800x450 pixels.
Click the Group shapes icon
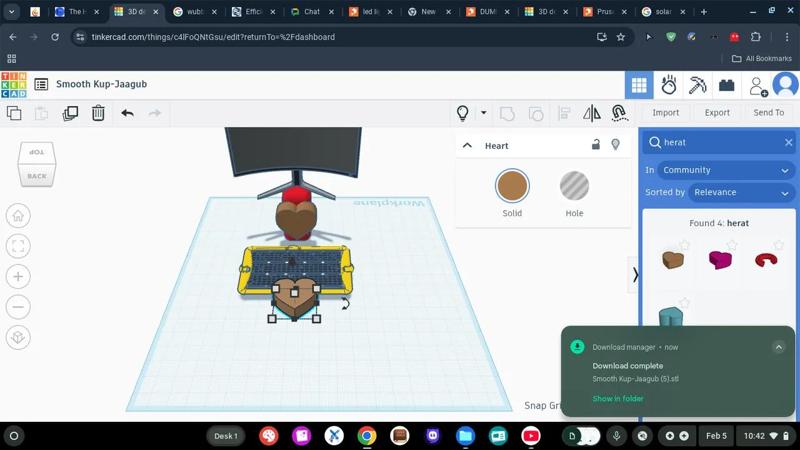(507, 113)
